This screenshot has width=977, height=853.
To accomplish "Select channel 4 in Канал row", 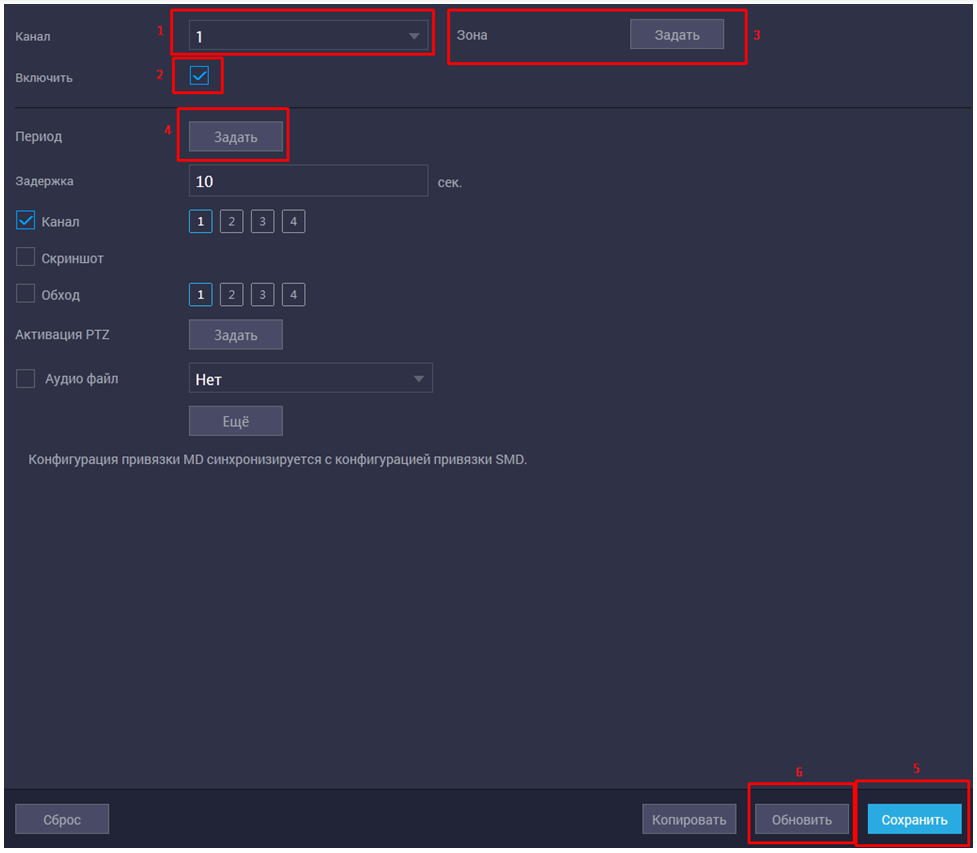I will pyautogui.click(x=293, y=221).
